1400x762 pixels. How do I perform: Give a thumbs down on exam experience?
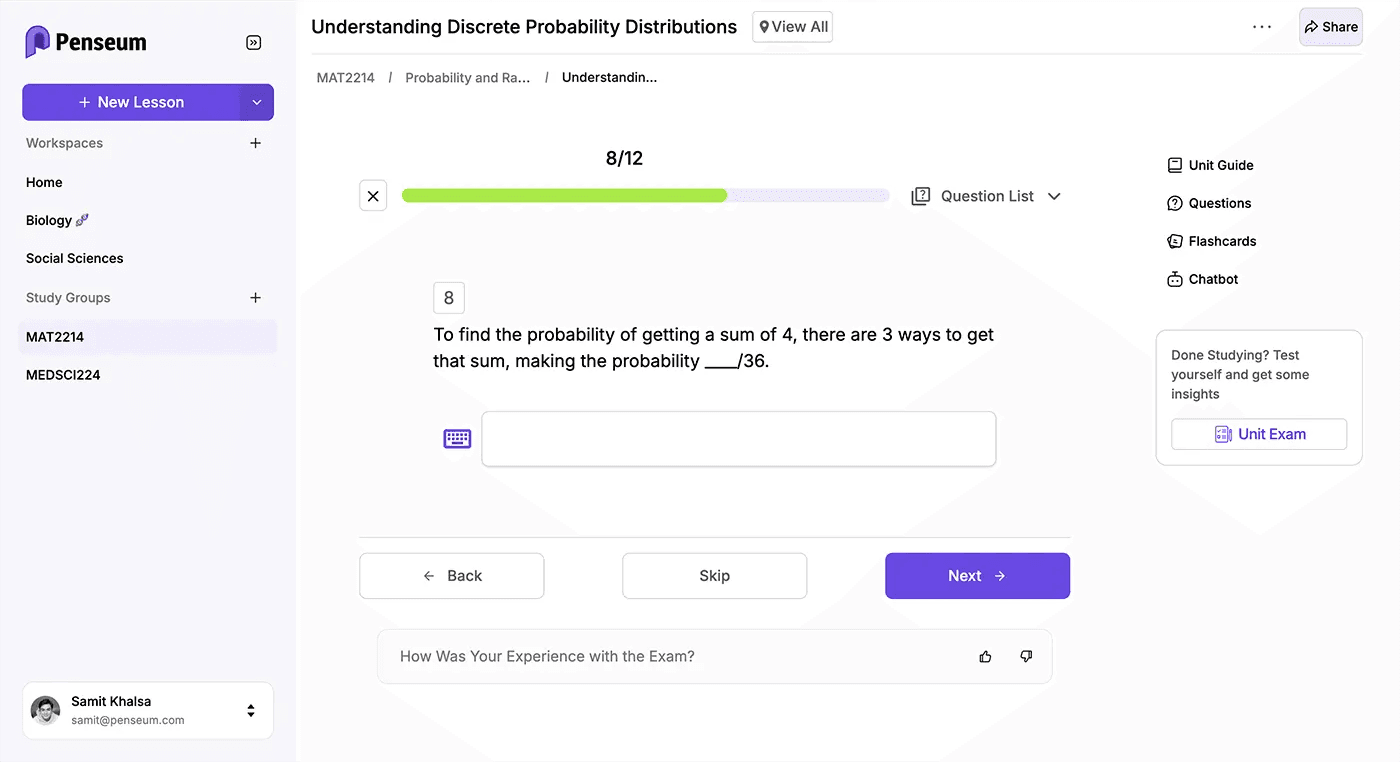(x=1025, y=656)
